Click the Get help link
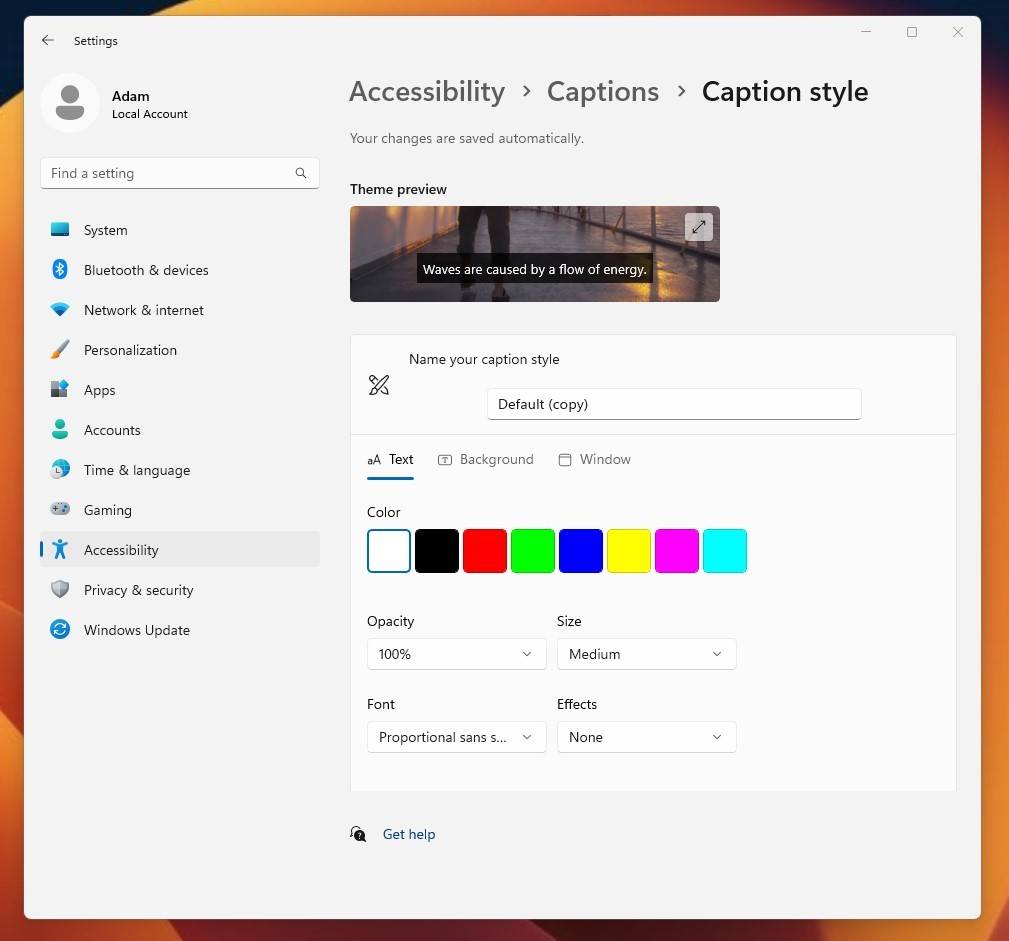The height and width of the screenshot is (941, 1009). pyautogui.click(x=409, y=833)
